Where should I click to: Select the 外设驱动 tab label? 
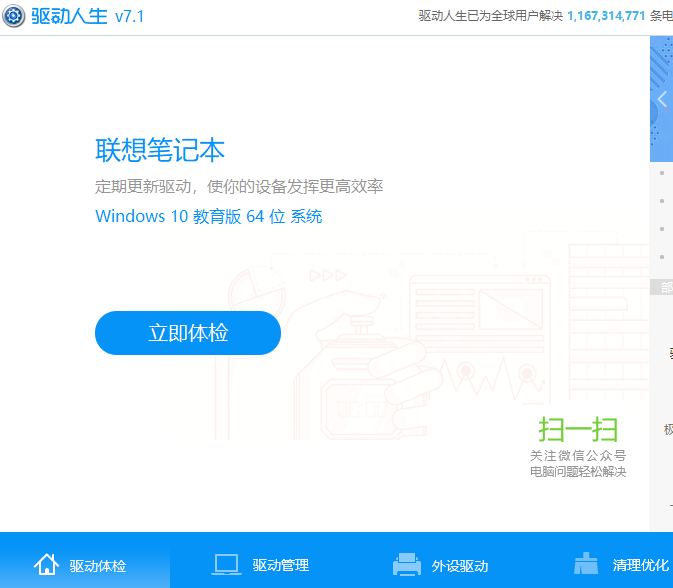460,566
